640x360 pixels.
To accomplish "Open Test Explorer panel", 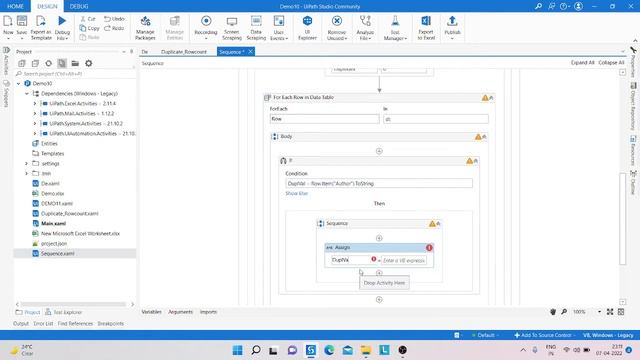I will pos(64,312).
